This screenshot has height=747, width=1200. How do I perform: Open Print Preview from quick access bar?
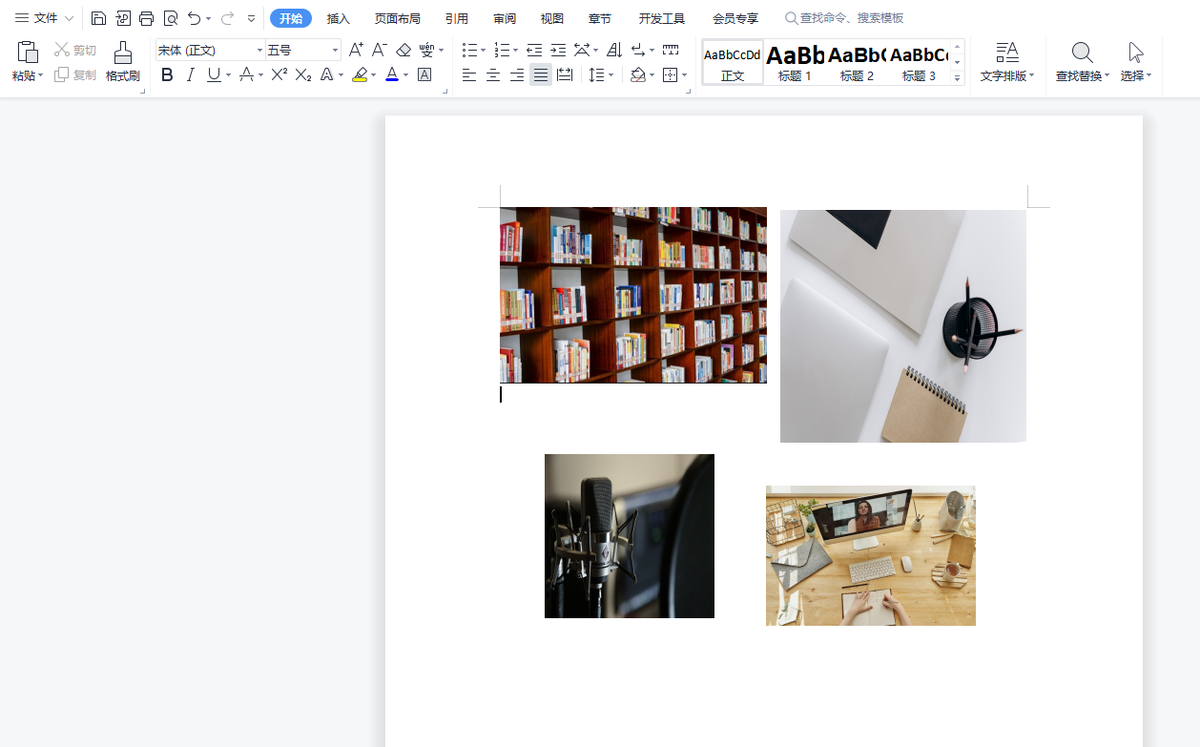click(x=170, y=18)
